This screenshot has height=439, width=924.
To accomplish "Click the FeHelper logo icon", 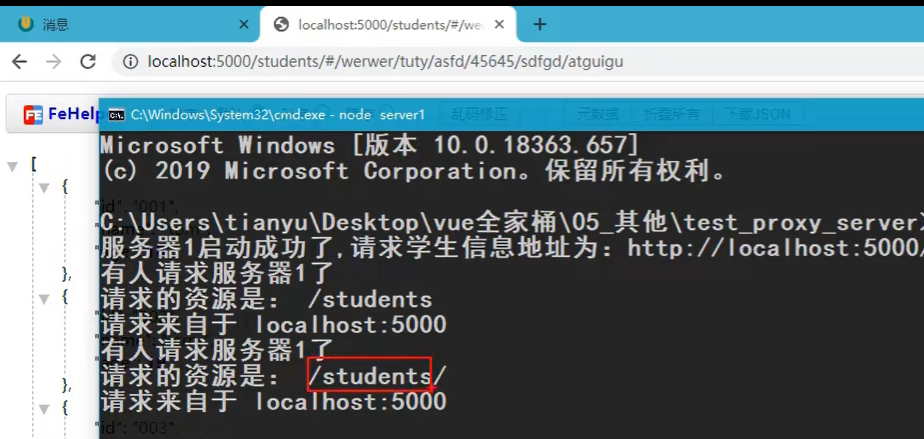I will (33, 115).
